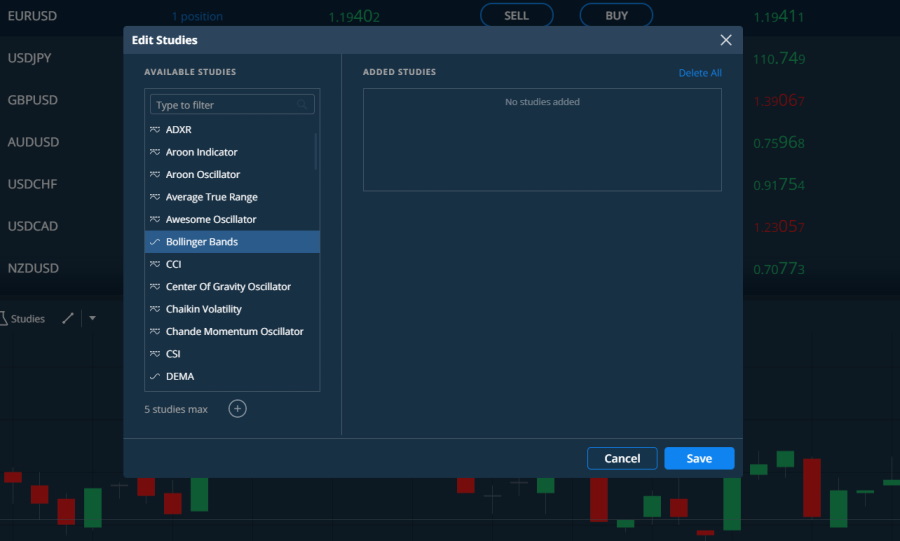Viewport: 900px width, 541px height.
Task: Click the Cancel button
Action: point(622,458)
